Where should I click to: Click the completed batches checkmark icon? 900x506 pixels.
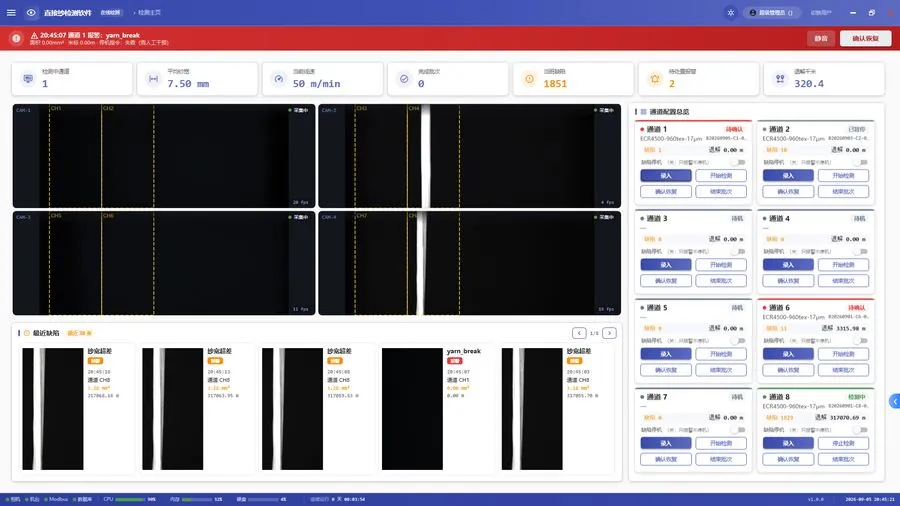[404, 79]
